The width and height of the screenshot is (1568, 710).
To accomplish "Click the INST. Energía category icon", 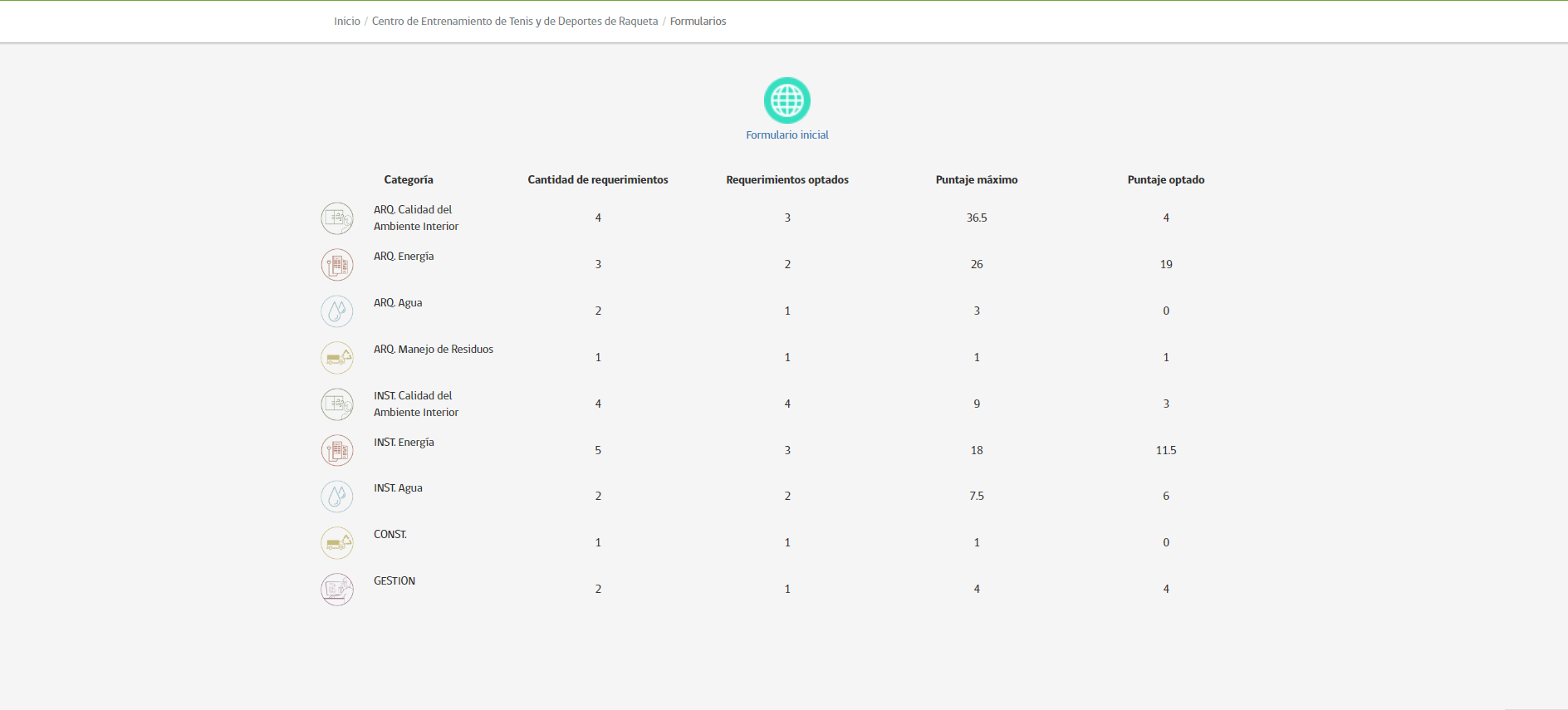I will [337, 450].
